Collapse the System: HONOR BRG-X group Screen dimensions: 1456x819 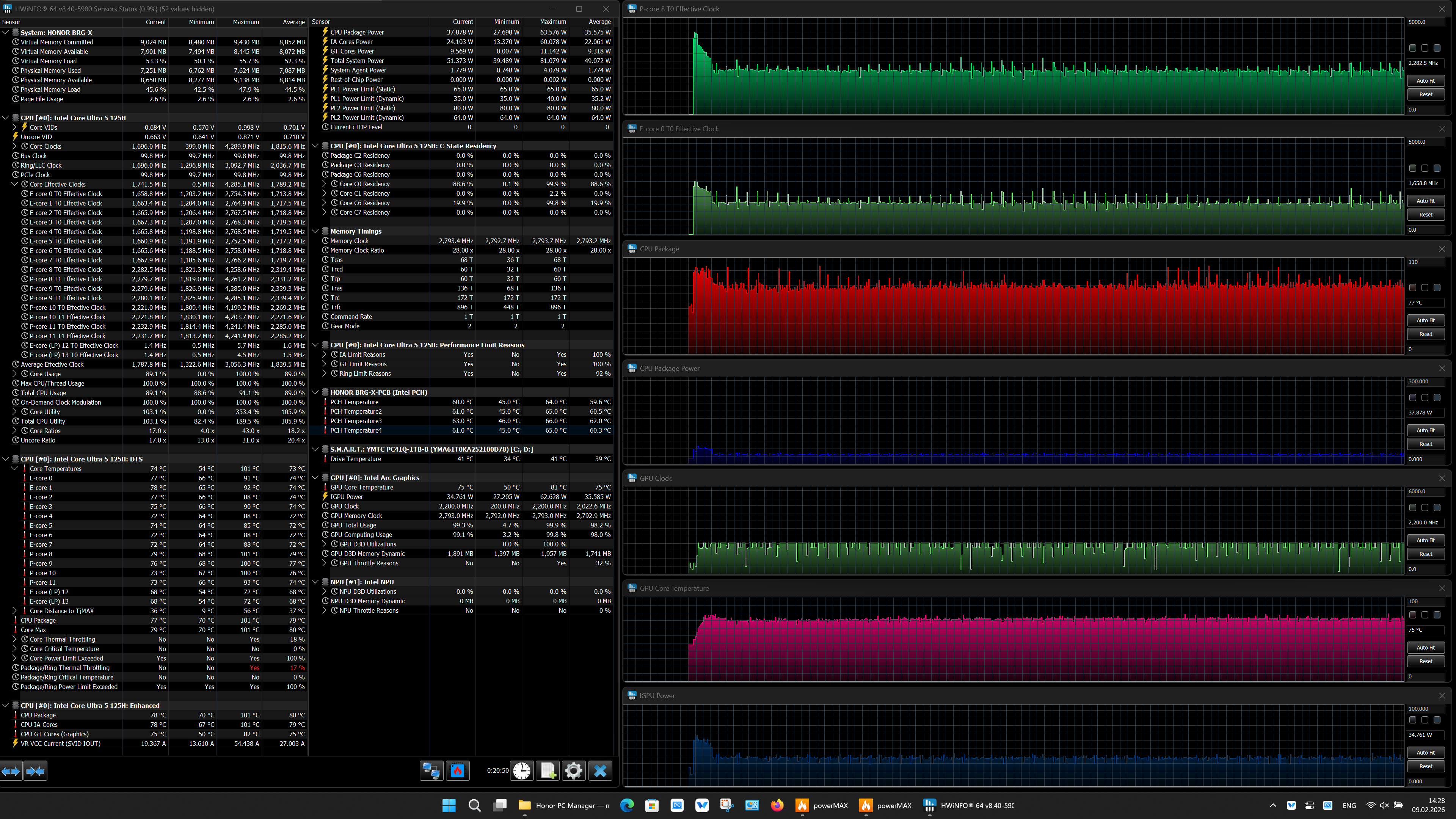point(6,33)
